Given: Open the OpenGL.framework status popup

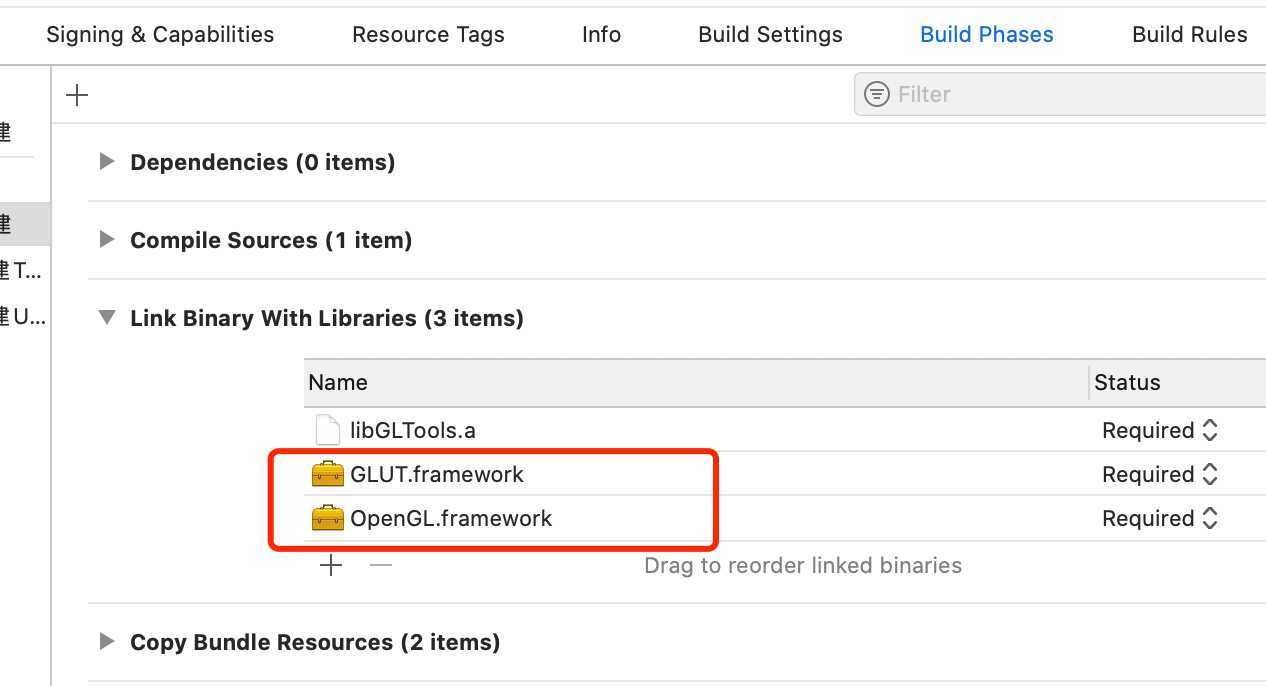Looking at the screenshot, I should [x=1160, y=518].
